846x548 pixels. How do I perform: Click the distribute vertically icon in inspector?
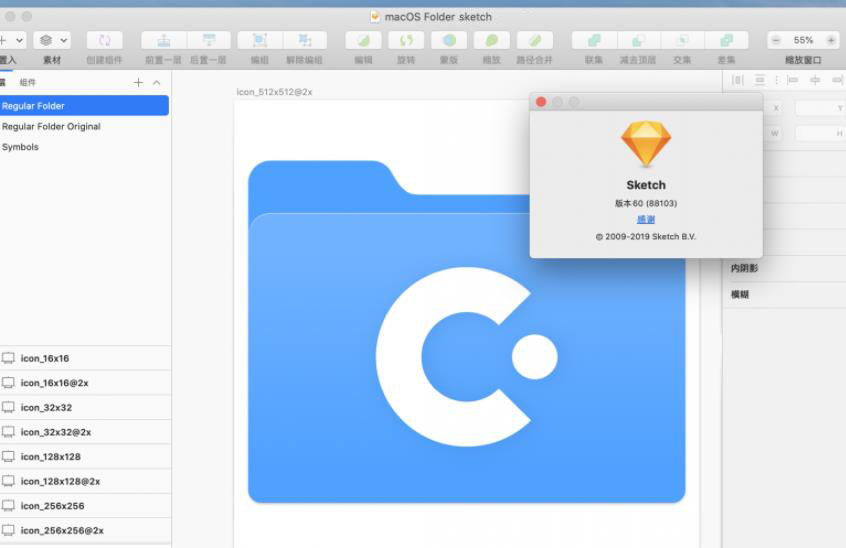click(x=760, y=80)
